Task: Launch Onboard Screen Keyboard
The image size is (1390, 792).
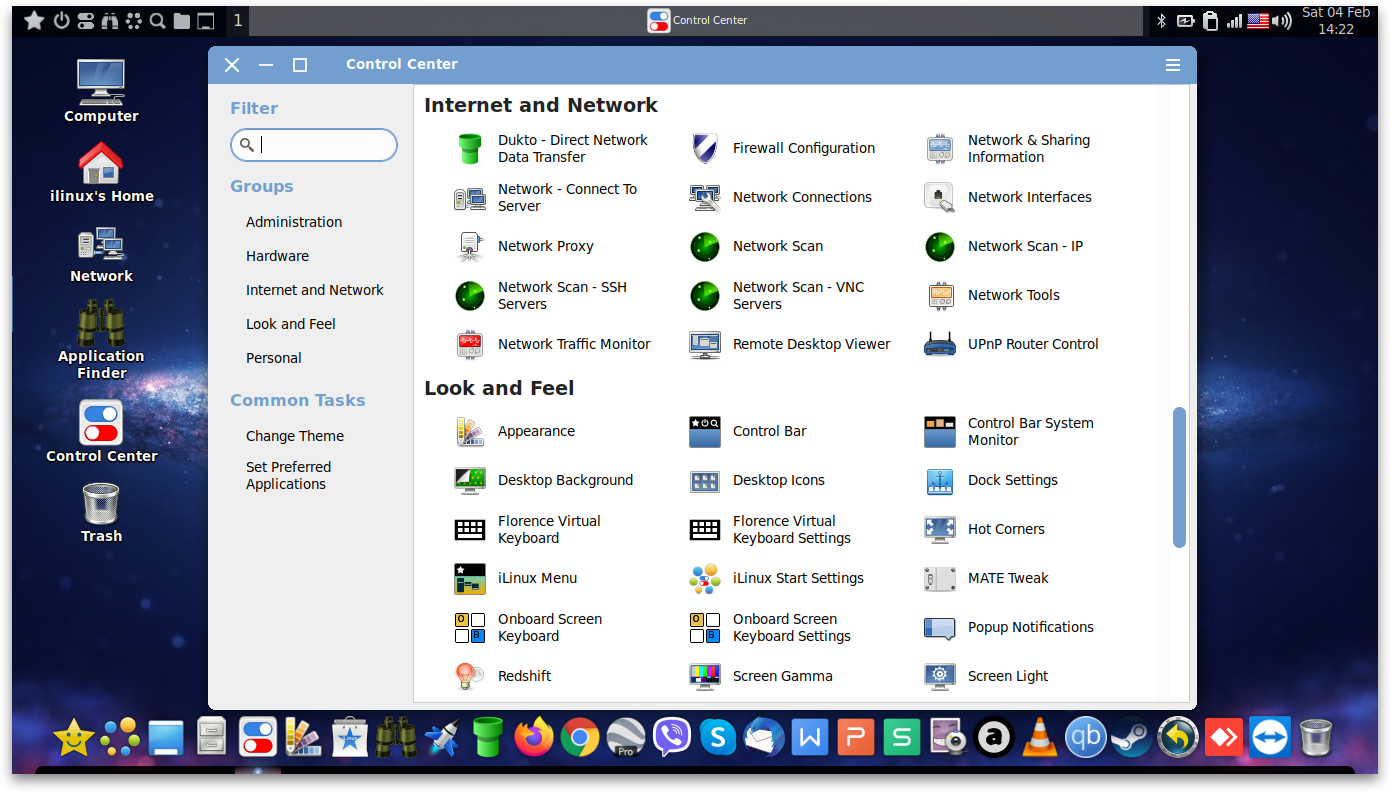Action: pyautogui.click(x=529, y=627)
